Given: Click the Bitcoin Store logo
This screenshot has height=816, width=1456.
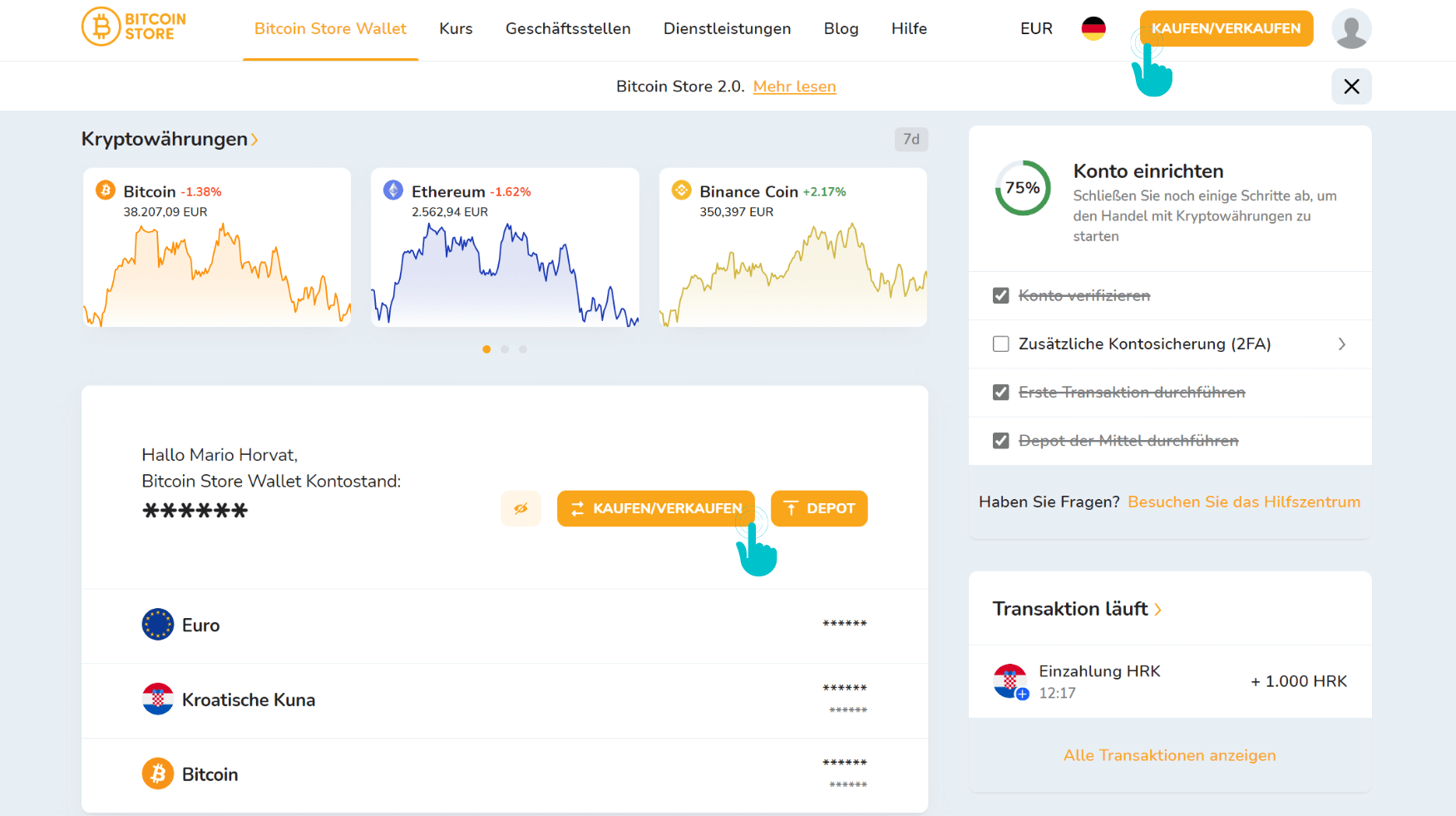Looking at the screenshot, I should [x=134, y=27].
